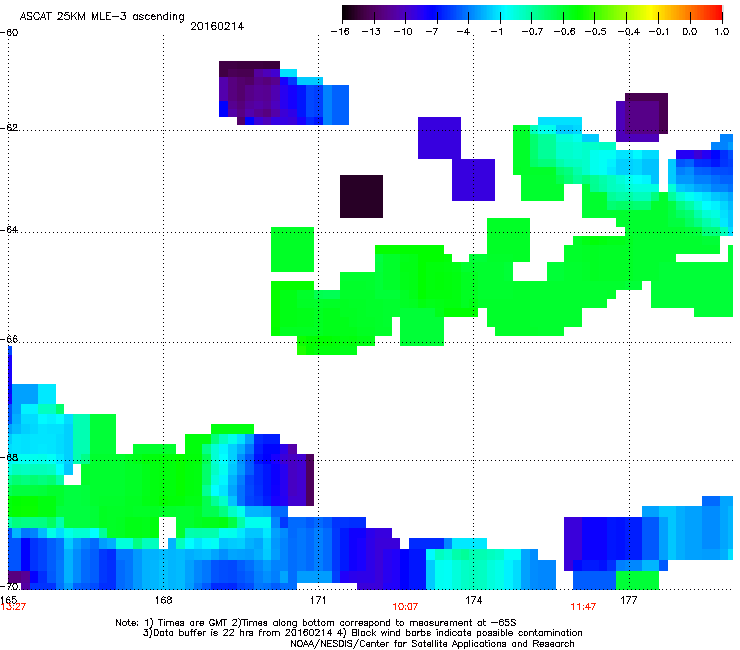Click the isolated green data square left of longitude 171
This screenshot has height=650, width=740.
(x=293, y=249)
